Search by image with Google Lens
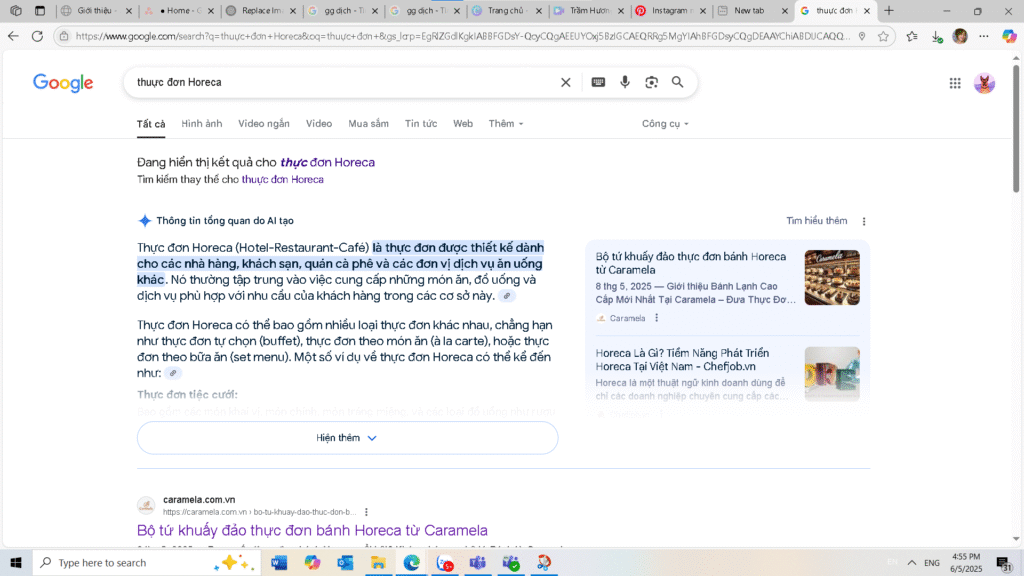 click(x=651, y=82)
